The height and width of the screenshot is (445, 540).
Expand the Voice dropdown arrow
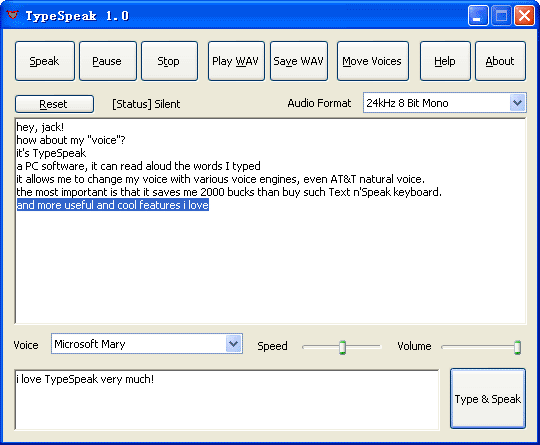pos(233,343)
